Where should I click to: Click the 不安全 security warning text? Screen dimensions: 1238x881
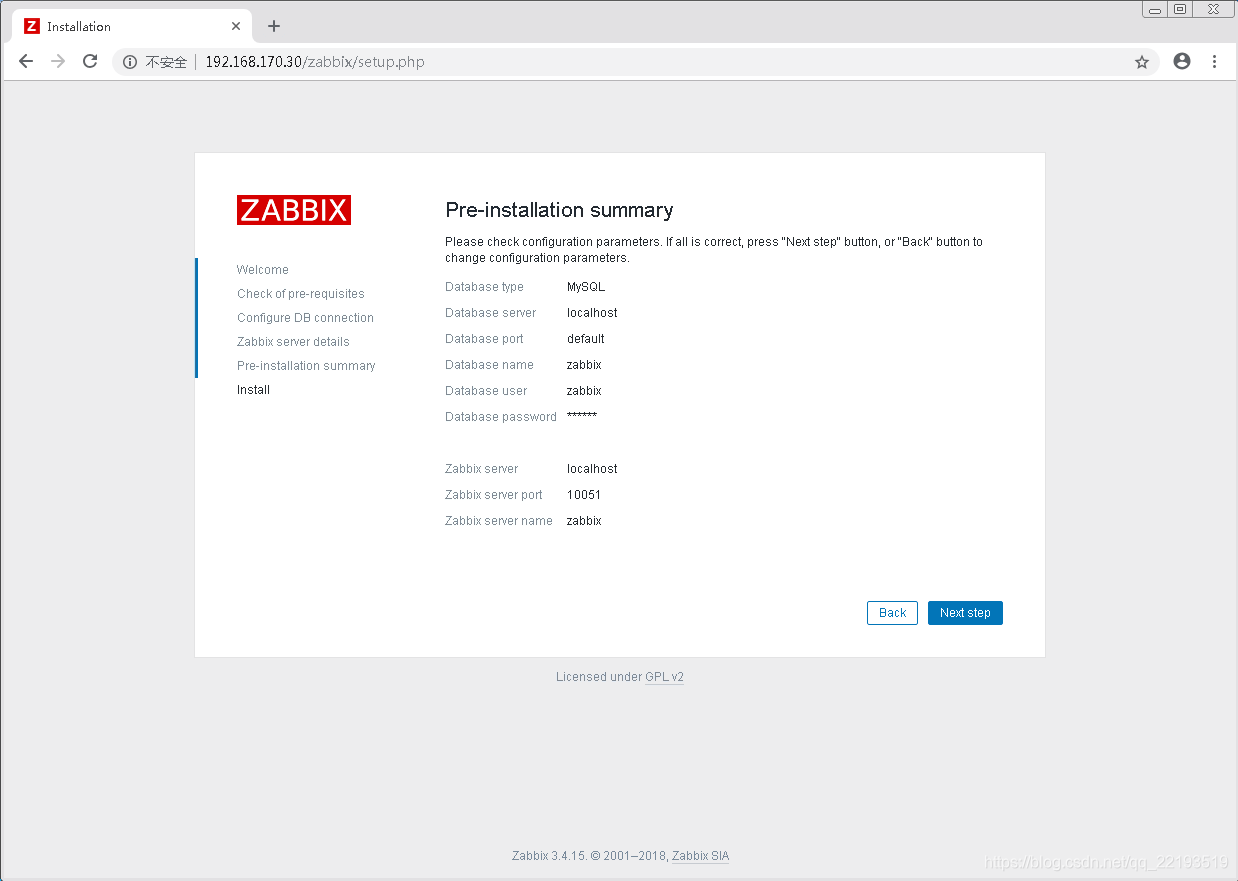click(166, 62)
